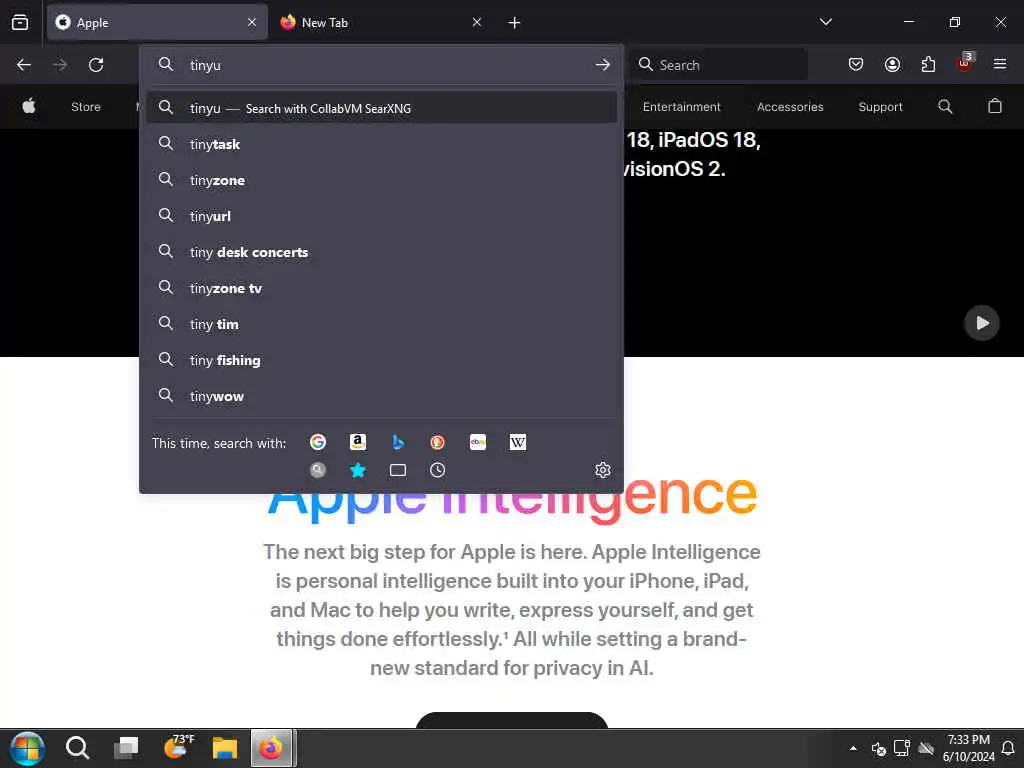Search this time with Google
Viewport: 1024px width, 768px height.
(x=318, y=442)
